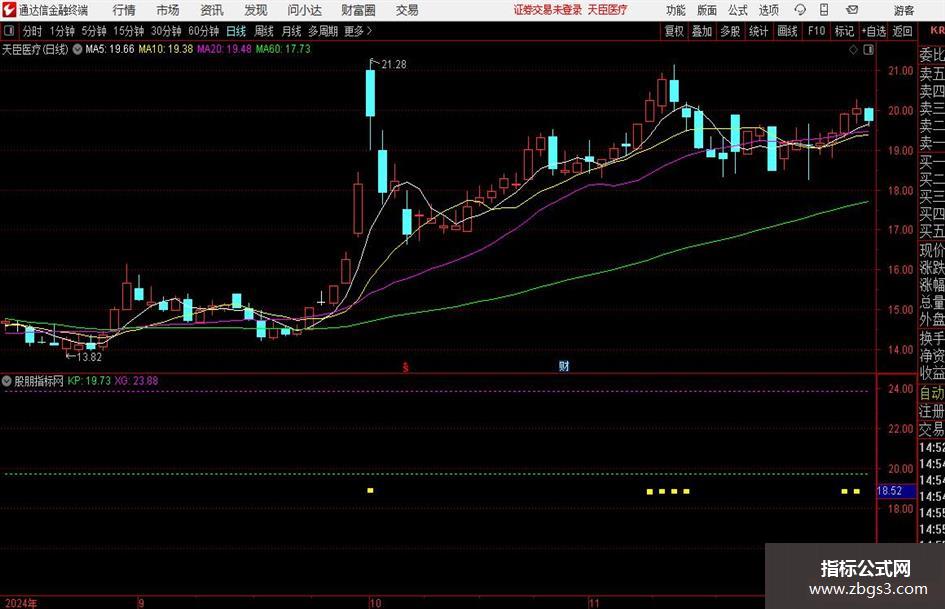Click the 通达信 red logo icon

[x=9, y=10]
